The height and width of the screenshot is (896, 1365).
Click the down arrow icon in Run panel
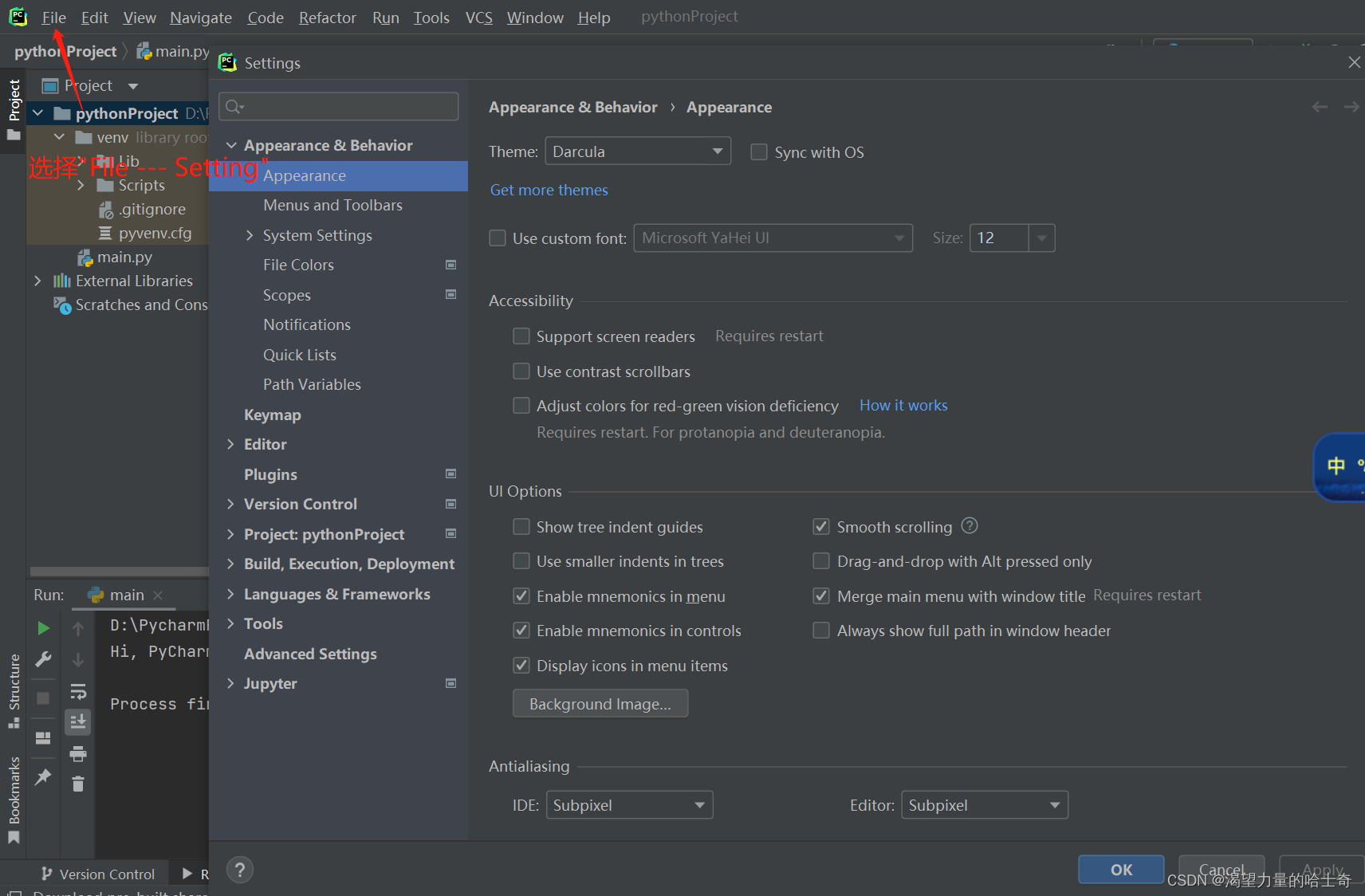78,659
